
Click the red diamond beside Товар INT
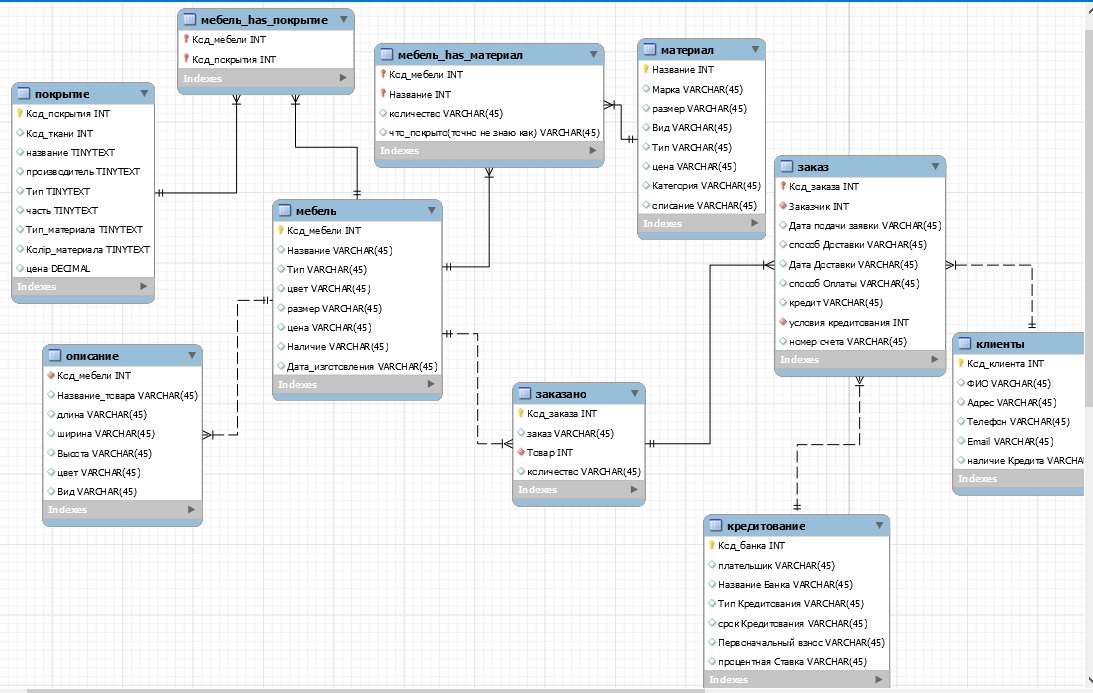coord(521,452)
